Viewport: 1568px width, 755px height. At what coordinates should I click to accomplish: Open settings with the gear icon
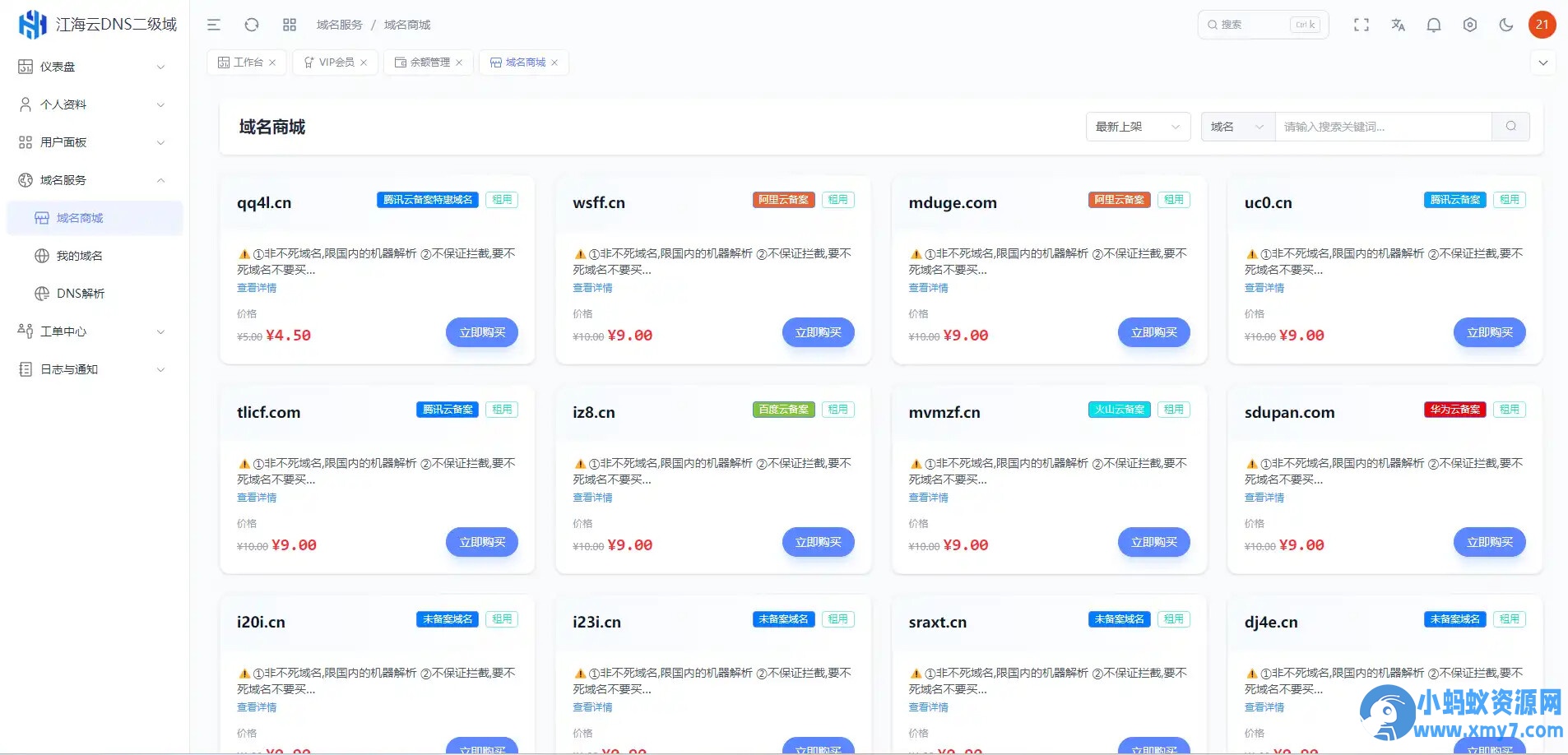1470,24
